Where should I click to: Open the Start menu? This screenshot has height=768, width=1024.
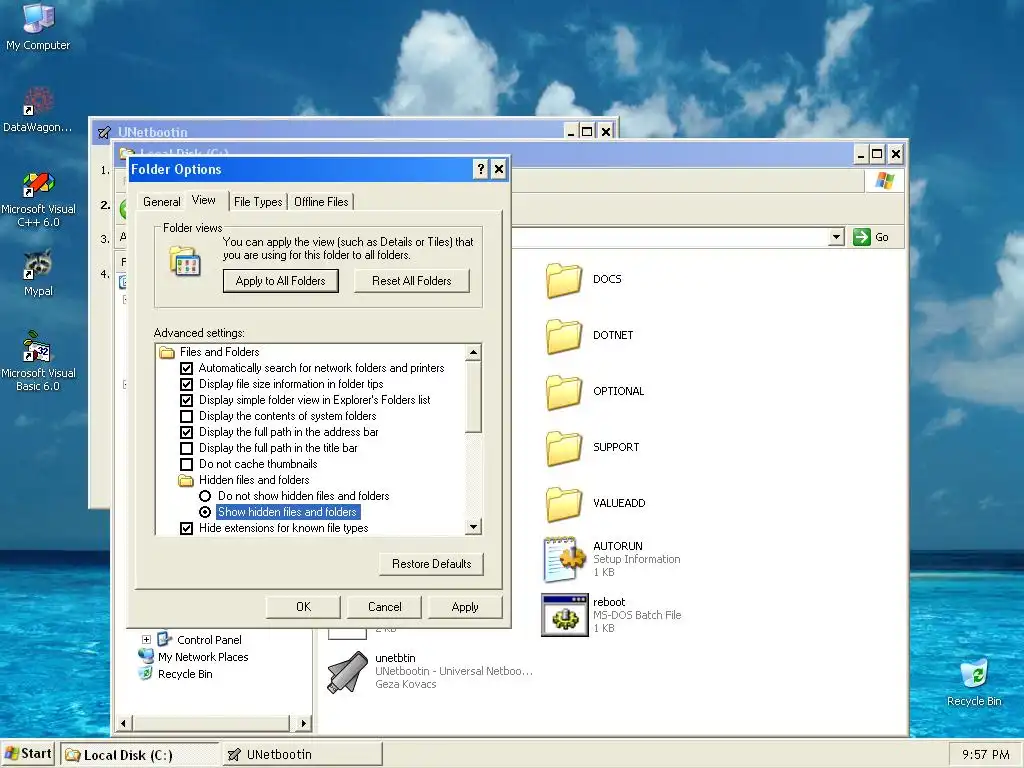click(x=28, y=754)
